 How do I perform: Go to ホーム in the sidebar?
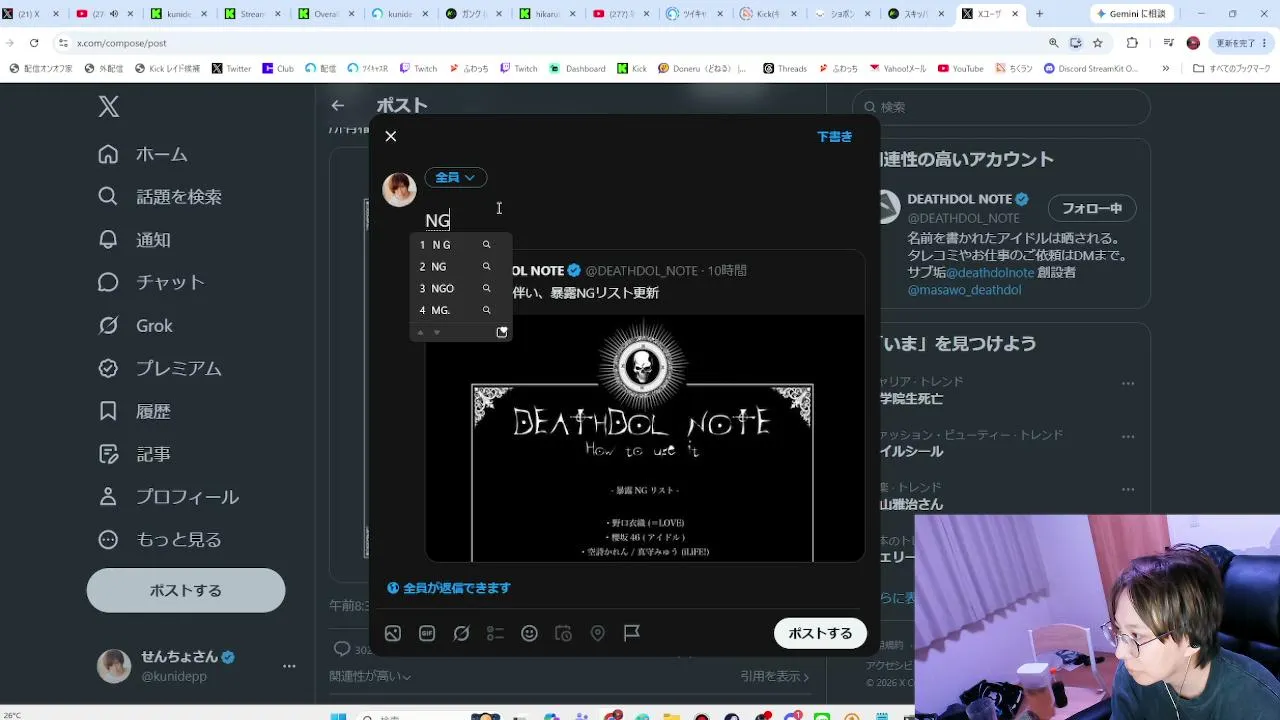coord(143,154)
